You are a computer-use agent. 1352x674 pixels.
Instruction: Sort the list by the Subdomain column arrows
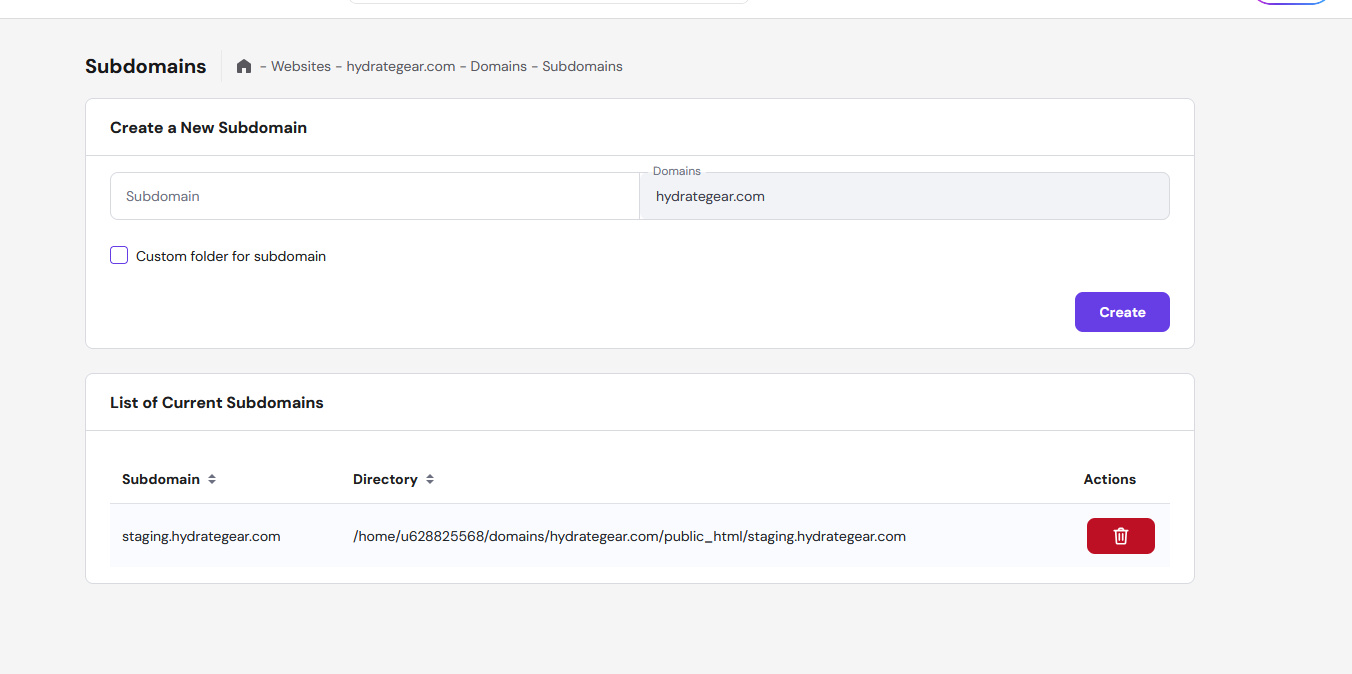212,480
